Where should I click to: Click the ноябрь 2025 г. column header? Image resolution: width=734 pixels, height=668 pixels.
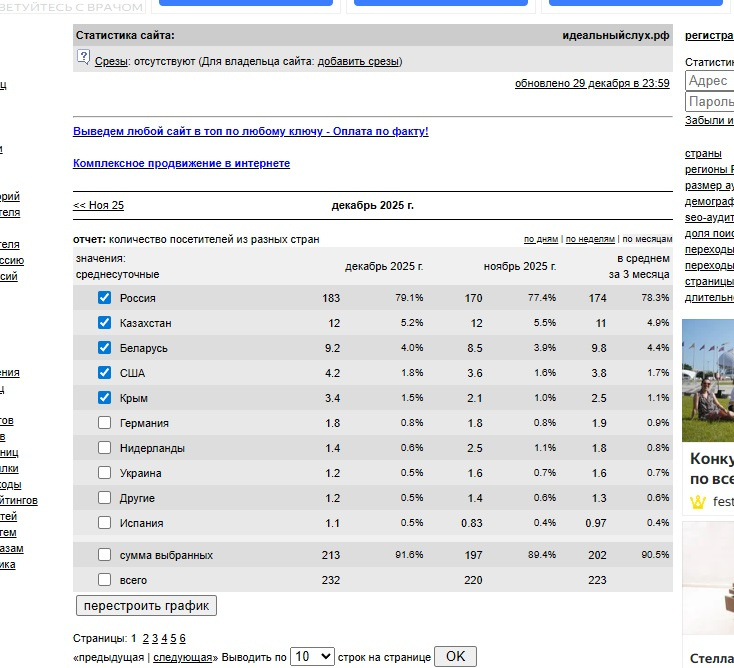coord(520,266)
